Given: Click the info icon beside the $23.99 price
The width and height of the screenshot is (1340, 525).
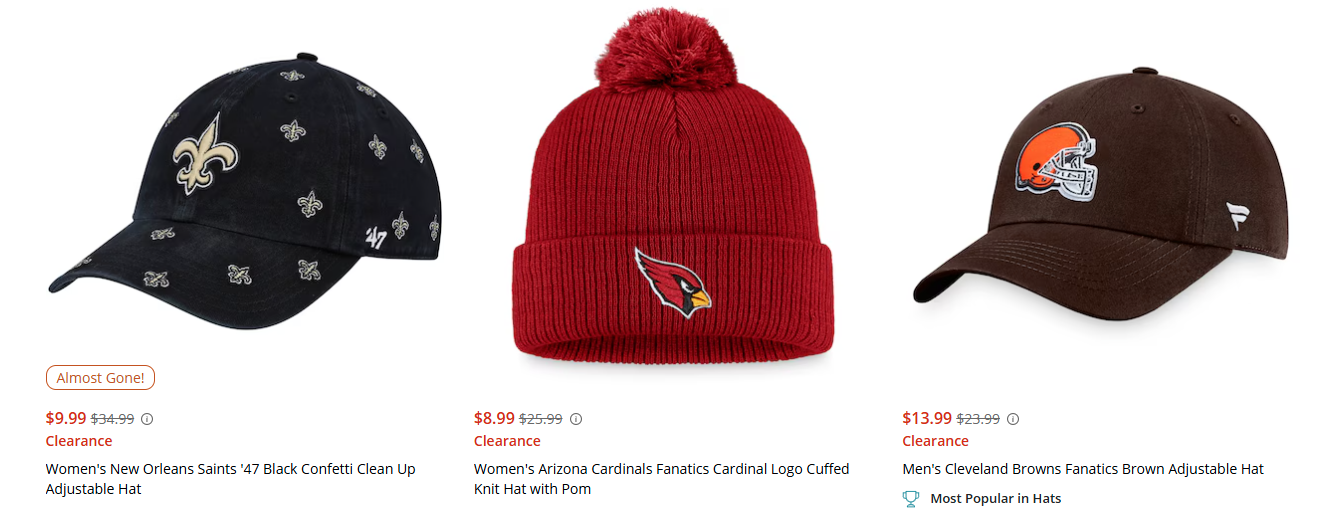Looking at the screenshot, I should pos(1013,419).
